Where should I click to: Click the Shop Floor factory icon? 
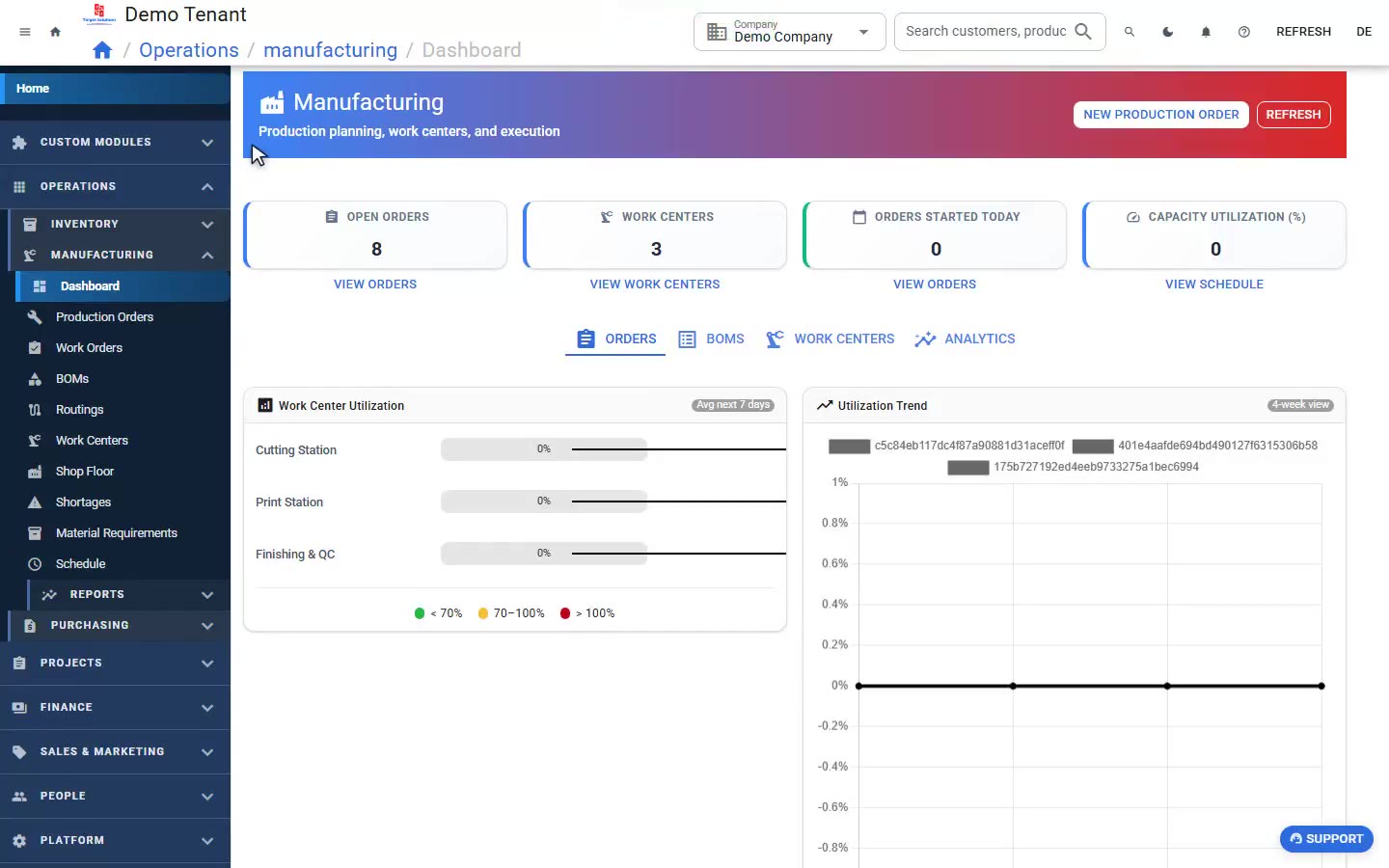[35, 471]
